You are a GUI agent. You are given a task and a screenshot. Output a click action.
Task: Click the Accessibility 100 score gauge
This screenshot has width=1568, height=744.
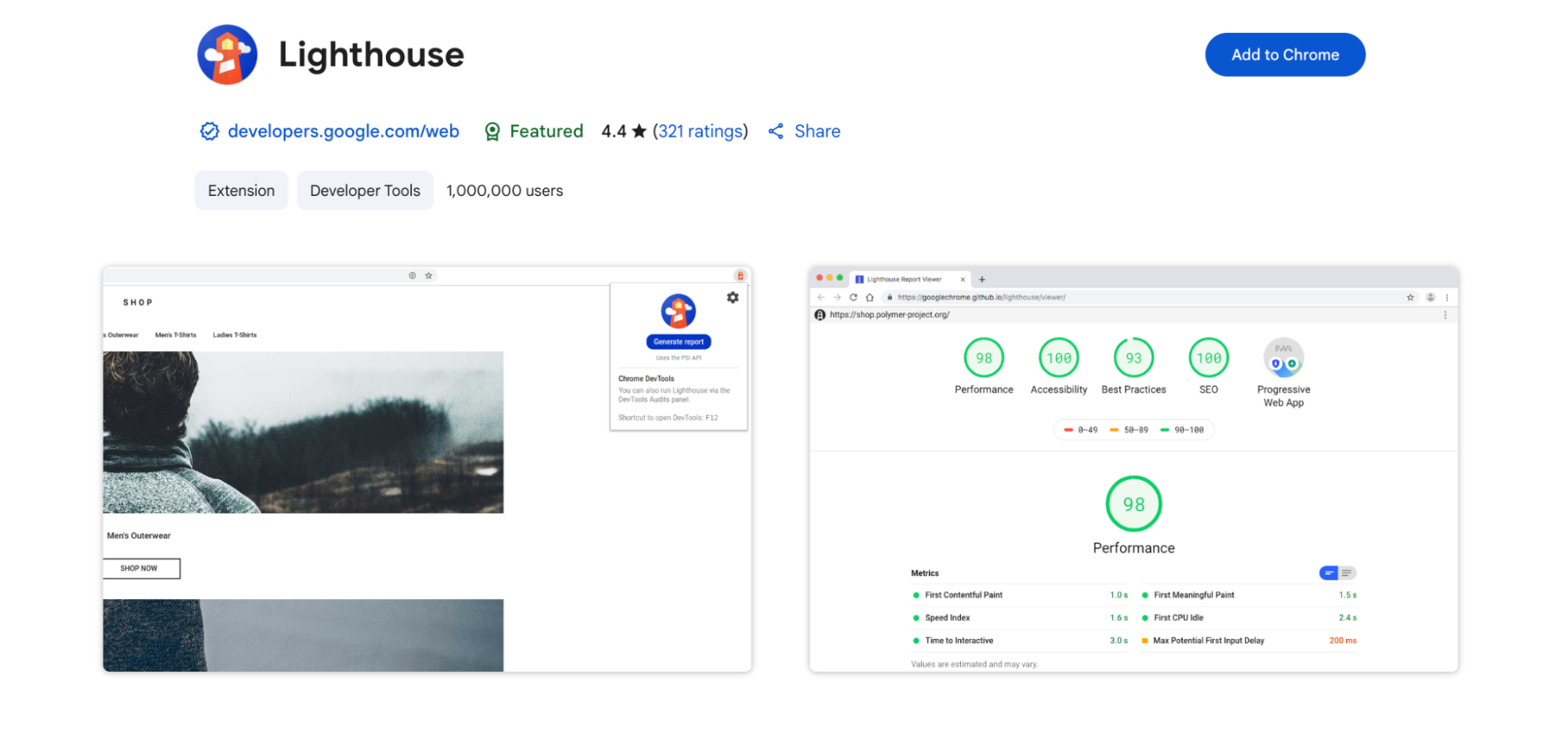(x=1059, y=358)
